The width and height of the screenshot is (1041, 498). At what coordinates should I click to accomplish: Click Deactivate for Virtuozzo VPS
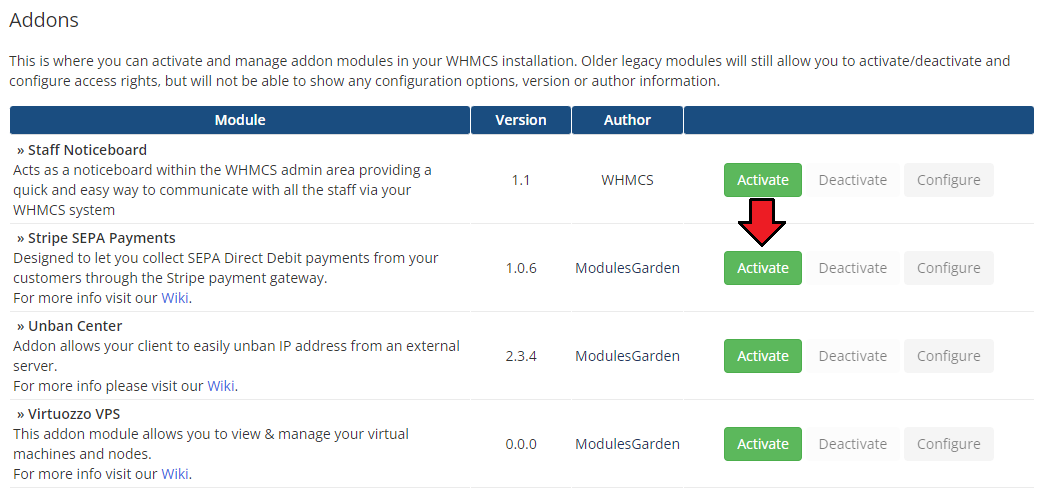[x=852, y=444]
